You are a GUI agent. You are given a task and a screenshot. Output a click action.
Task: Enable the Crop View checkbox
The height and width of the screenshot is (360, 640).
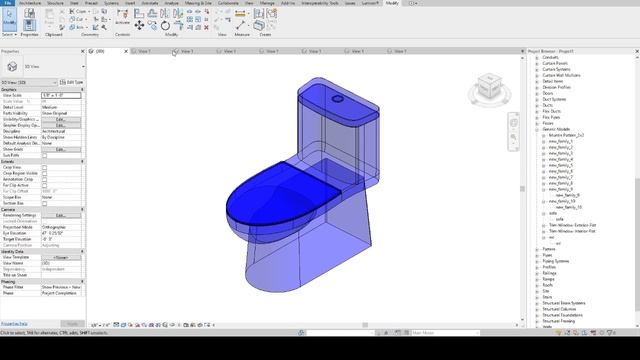[x=44, y=167]
